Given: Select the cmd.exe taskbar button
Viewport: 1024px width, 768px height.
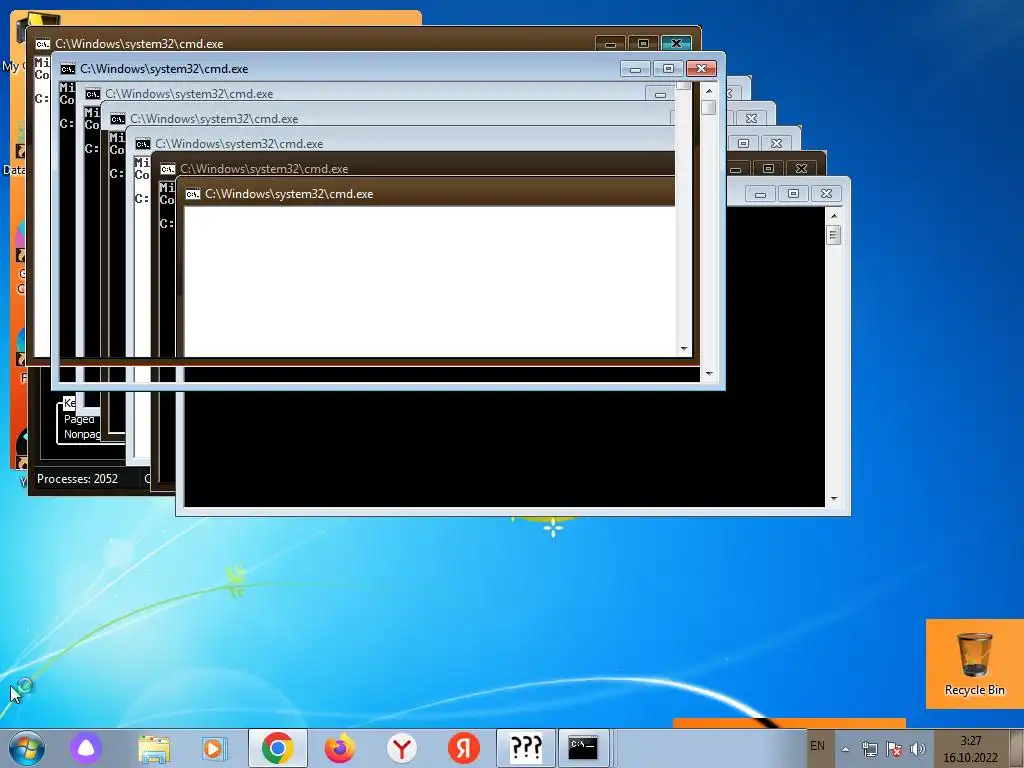Looking at the screenshot, I should (583, 748).
